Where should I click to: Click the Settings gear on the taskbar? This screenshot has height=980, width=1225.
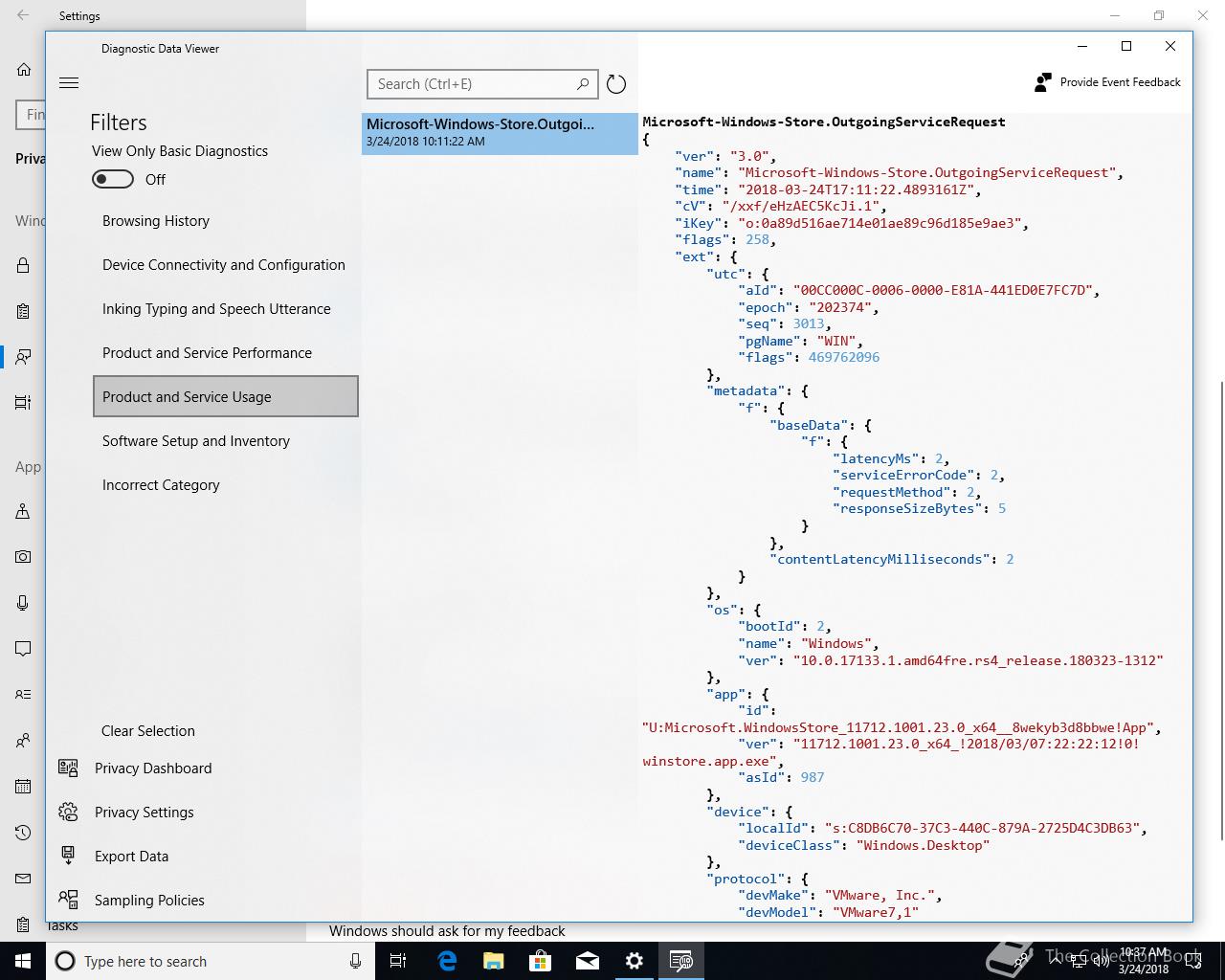(x=635, y=961)
